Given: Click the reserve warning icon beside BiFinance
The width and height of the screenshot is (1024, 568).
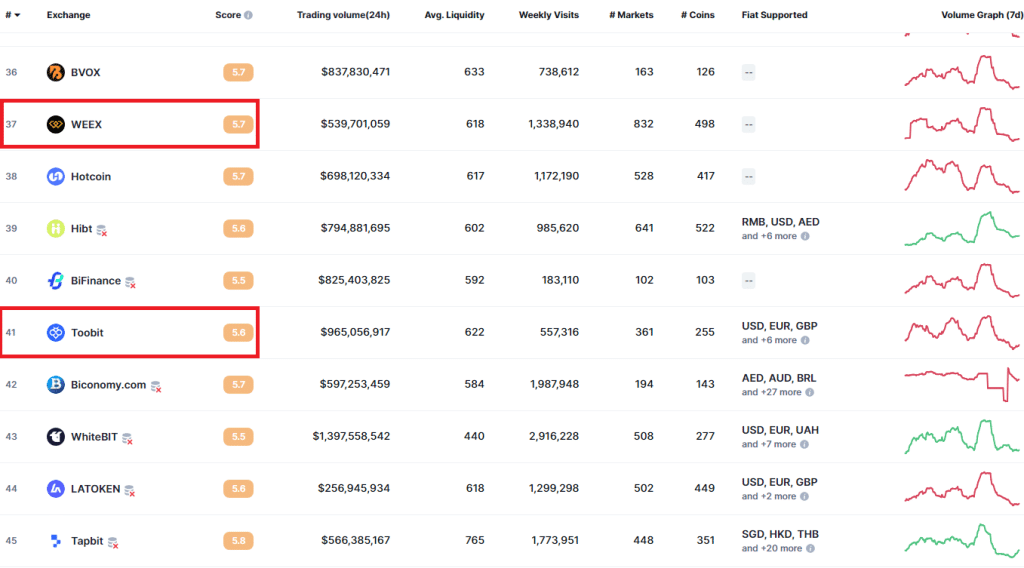Looking at the screenshot, I should [x=131, y=282].
